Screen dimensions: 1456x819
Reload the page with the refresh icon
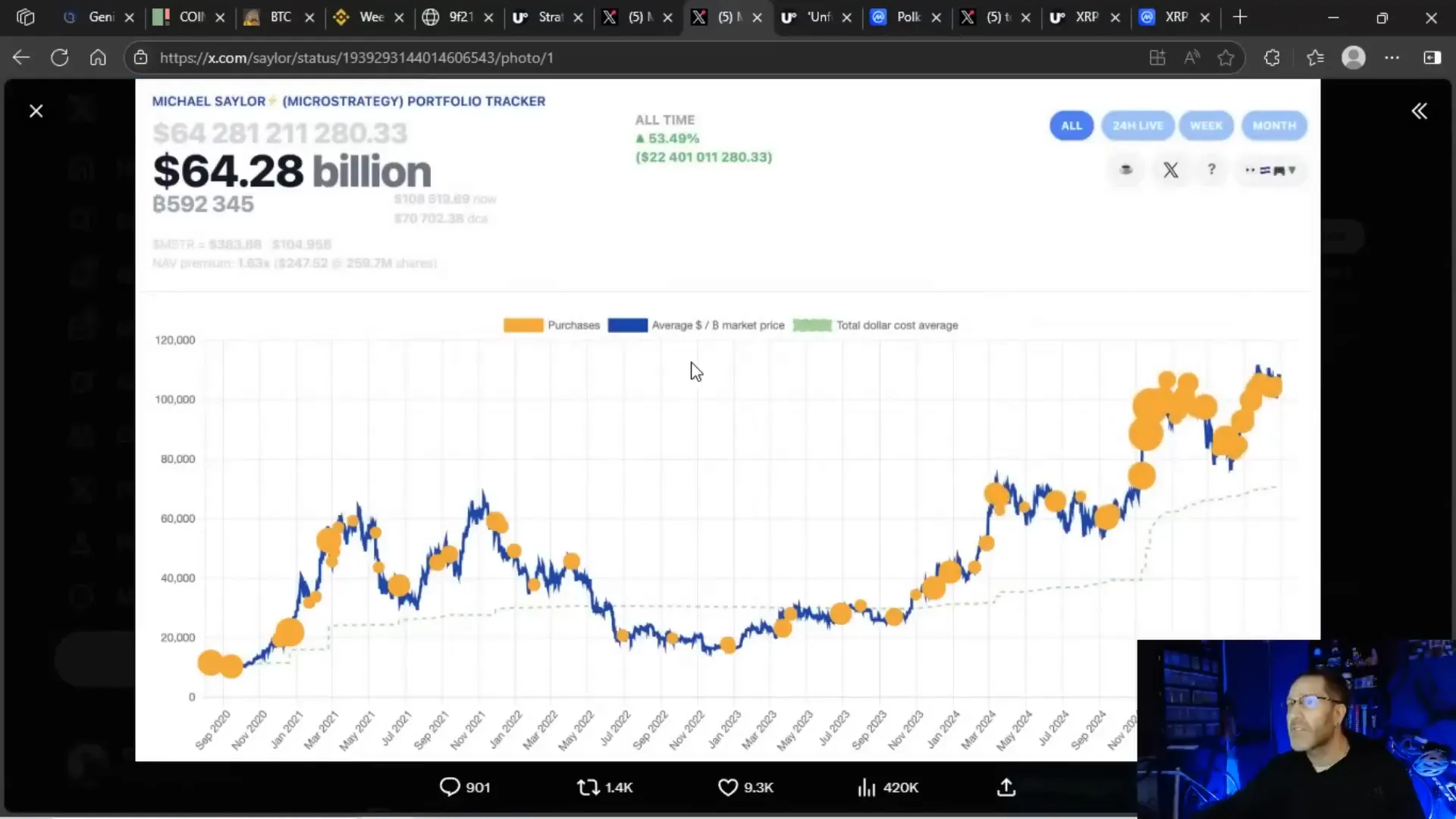pos(60,58)
